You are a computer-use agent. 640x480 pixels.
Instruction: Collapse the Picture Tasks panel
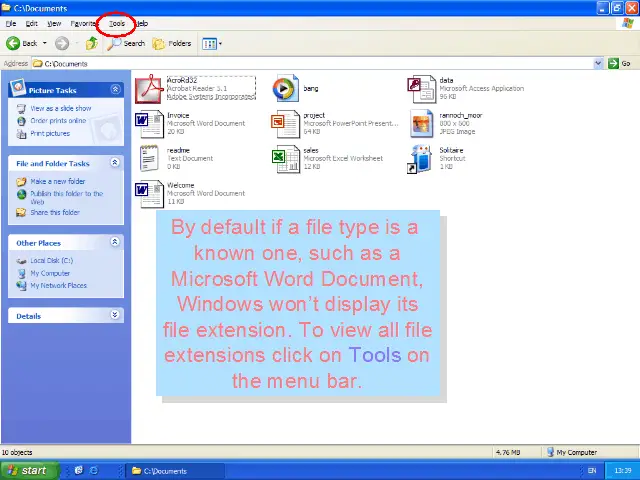click(115, 90)
